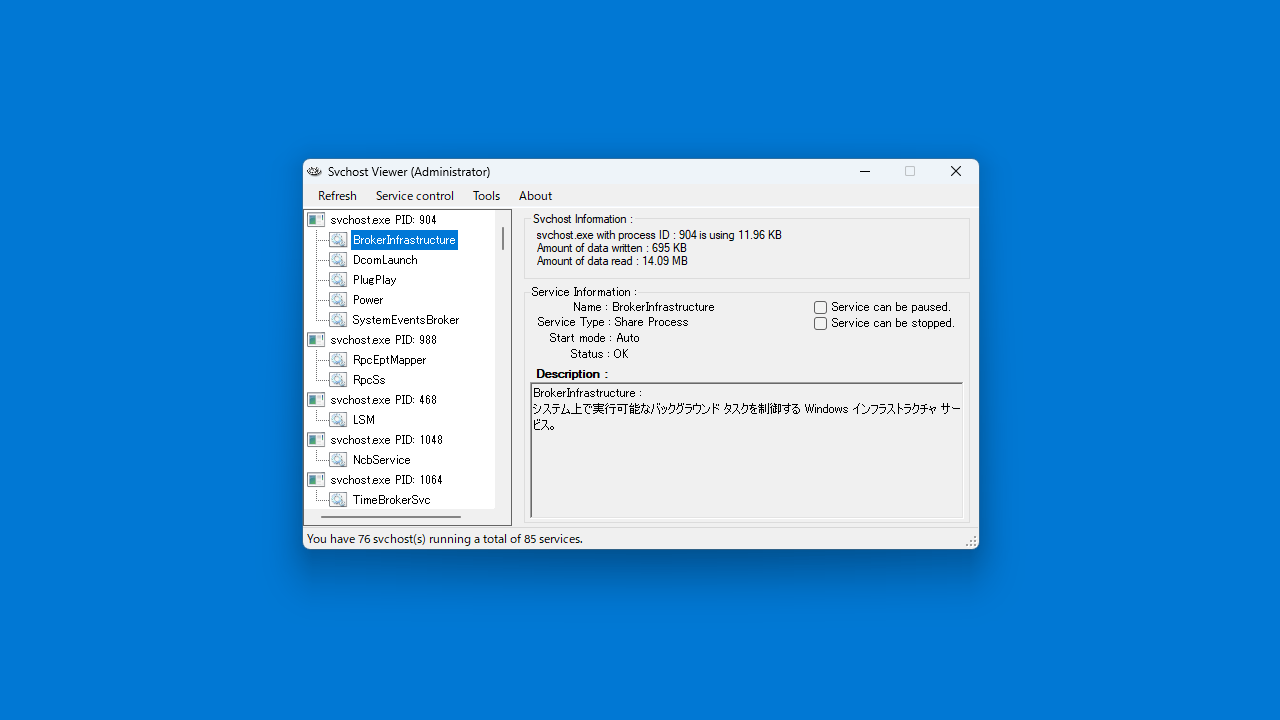
Task: Select svchost.exe PID: 1048 tree node
Action: pyautogui.click(x=386, y=440)
